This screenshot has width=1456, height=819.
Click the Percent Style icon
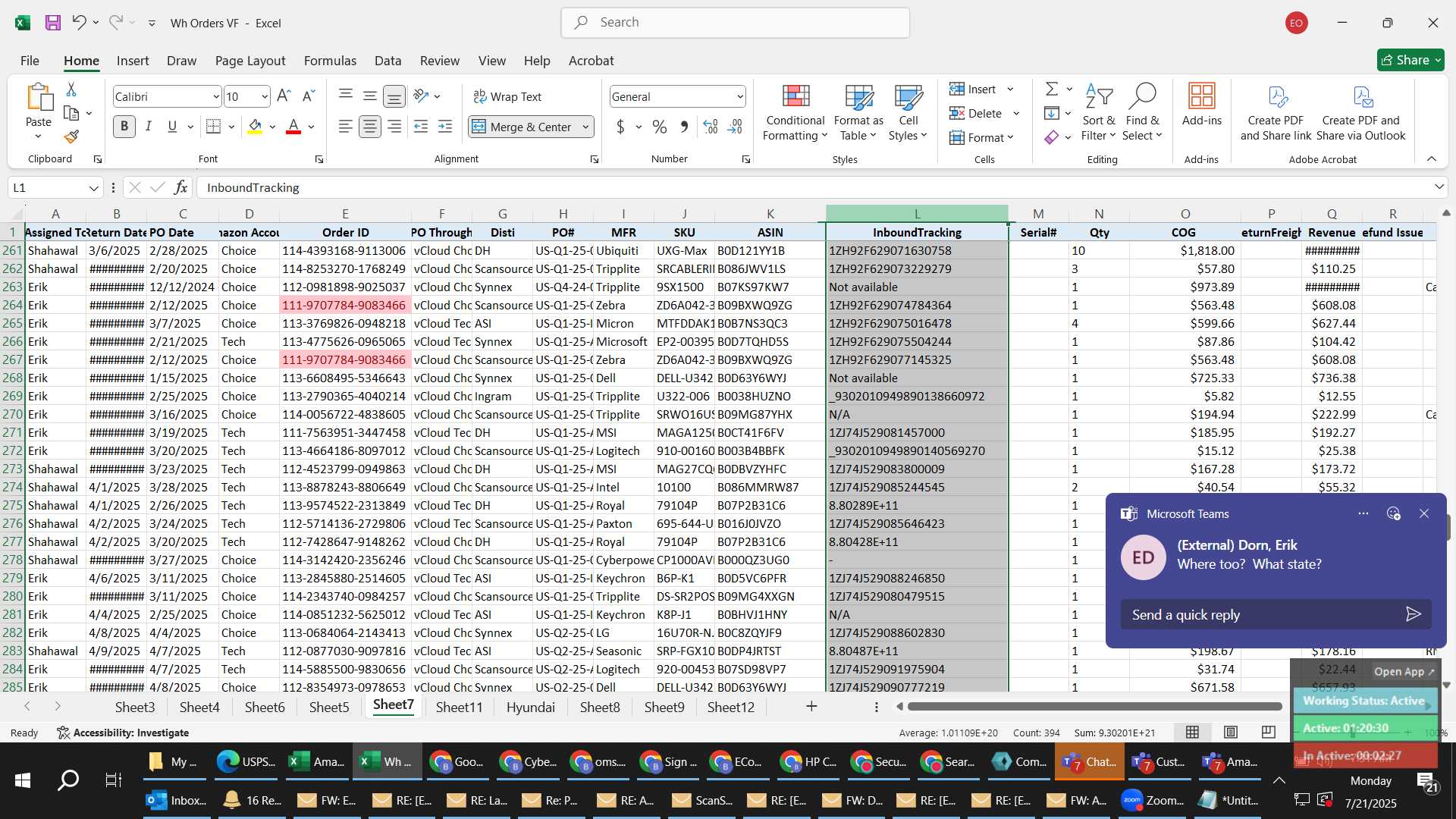[660, 127]
